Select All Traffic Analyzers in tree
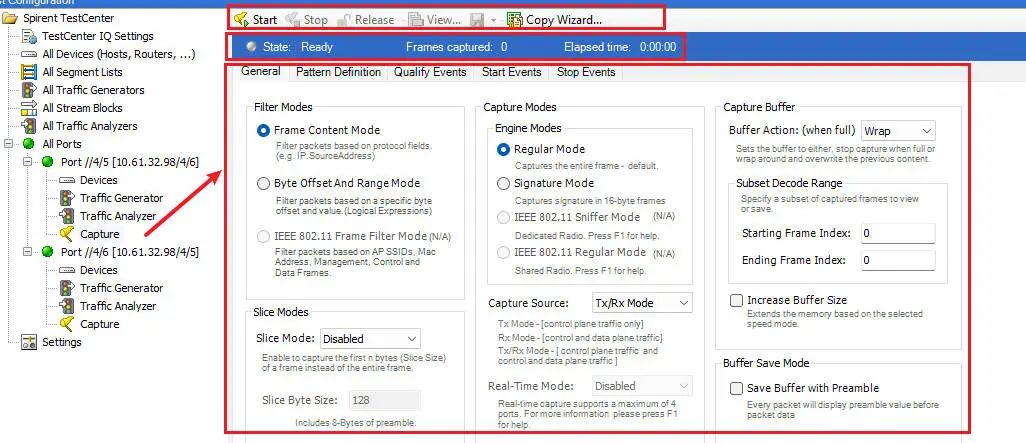This screenshot has height=443, width=1026. (89, 126)
